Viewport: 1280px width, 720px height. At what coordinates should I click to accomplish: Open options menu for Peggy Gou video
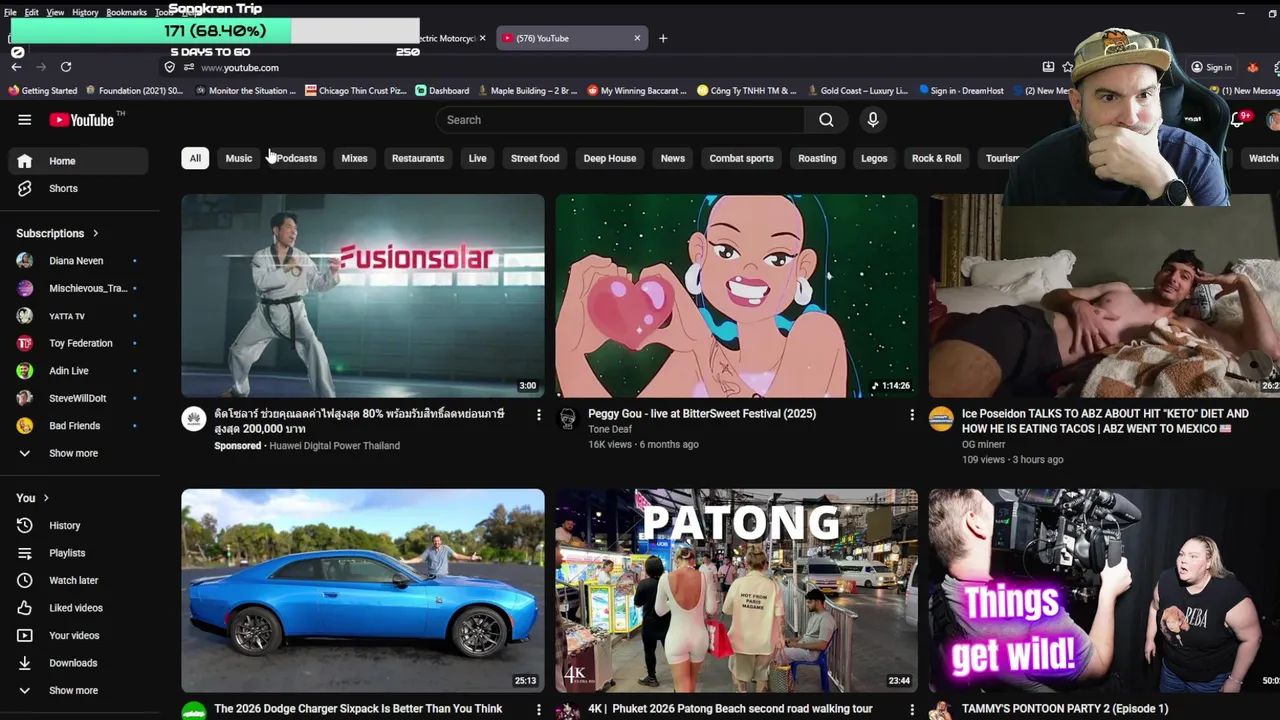click(x=911, y=414)
